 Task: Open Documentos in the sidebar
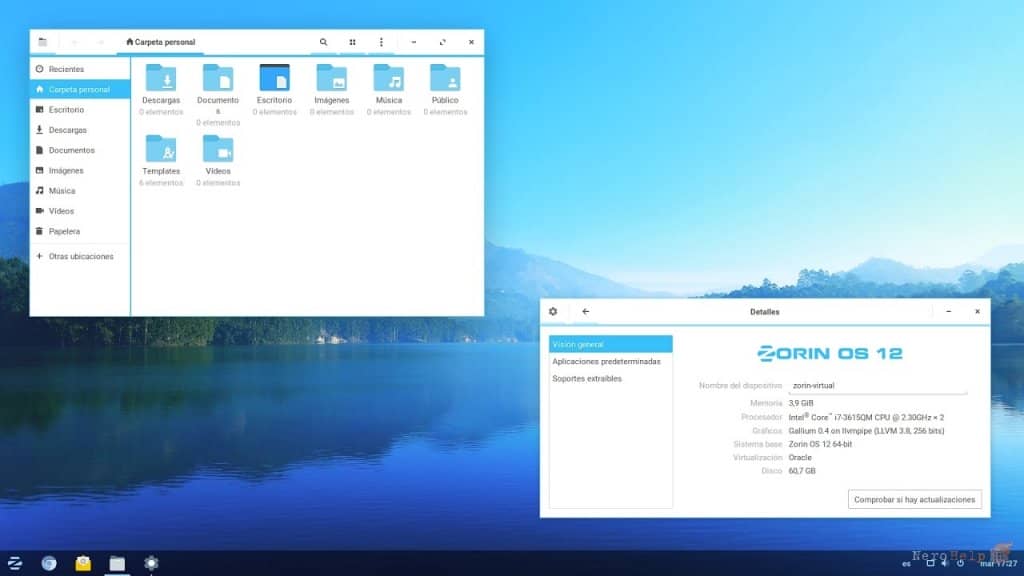point(80,150)
